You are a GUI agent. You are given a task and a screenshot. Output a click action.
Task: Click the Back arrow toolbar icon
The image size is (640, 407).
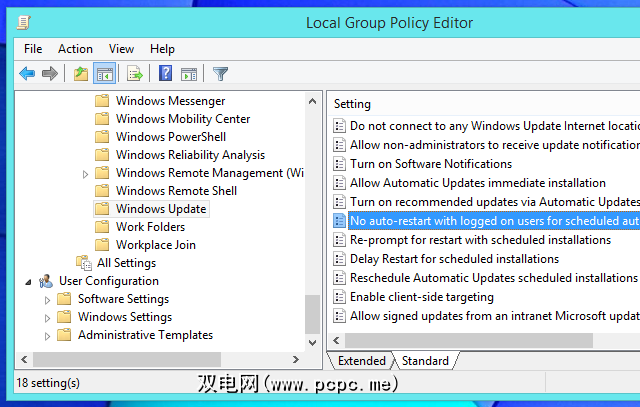(27, 74)
